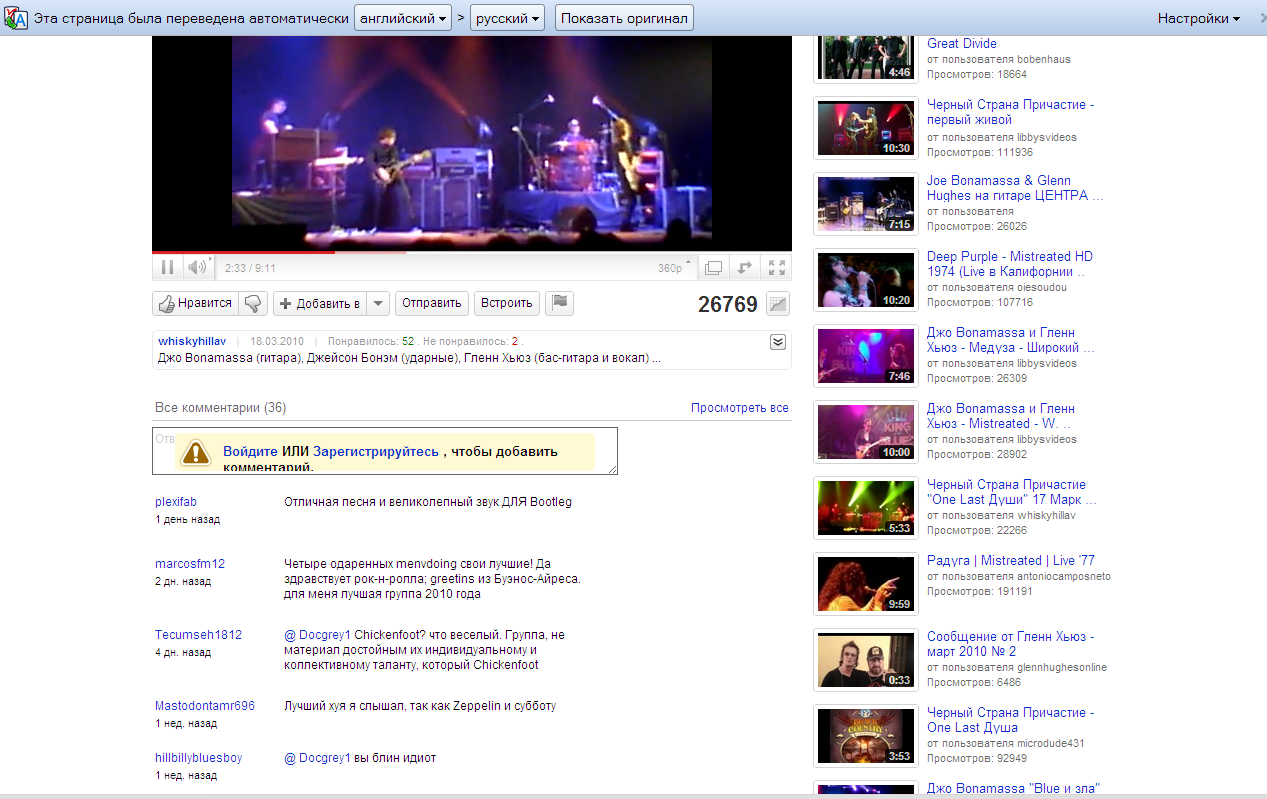The image size is (1267, 799).
Task: Open dropdown arrow beside Добавить в
Action: point(378,303)
